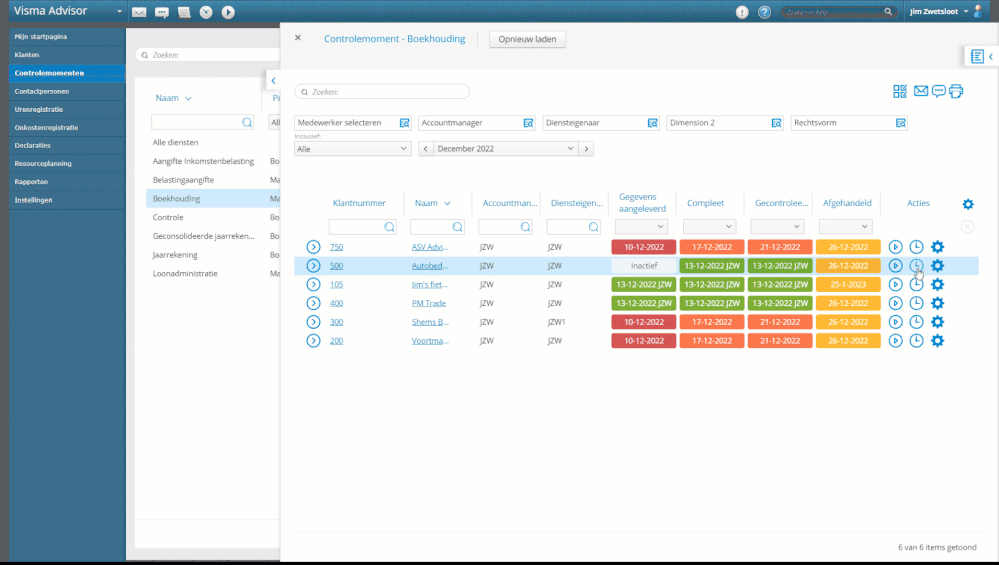Go to Mijn startpagina
Viewport: 999px width, 565px height.
(x=41, y=36)
